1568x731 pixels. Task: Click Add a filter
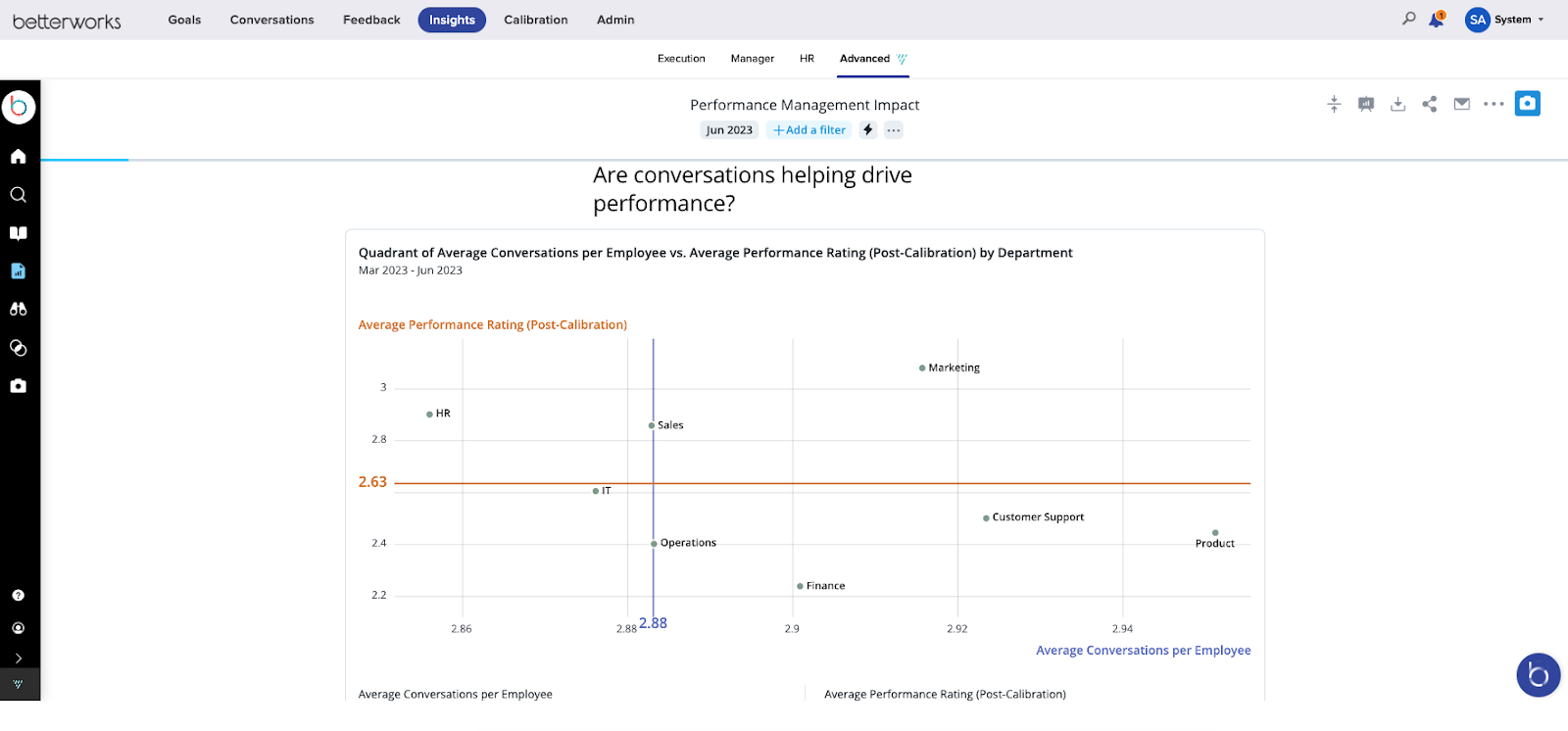point(809,130)
